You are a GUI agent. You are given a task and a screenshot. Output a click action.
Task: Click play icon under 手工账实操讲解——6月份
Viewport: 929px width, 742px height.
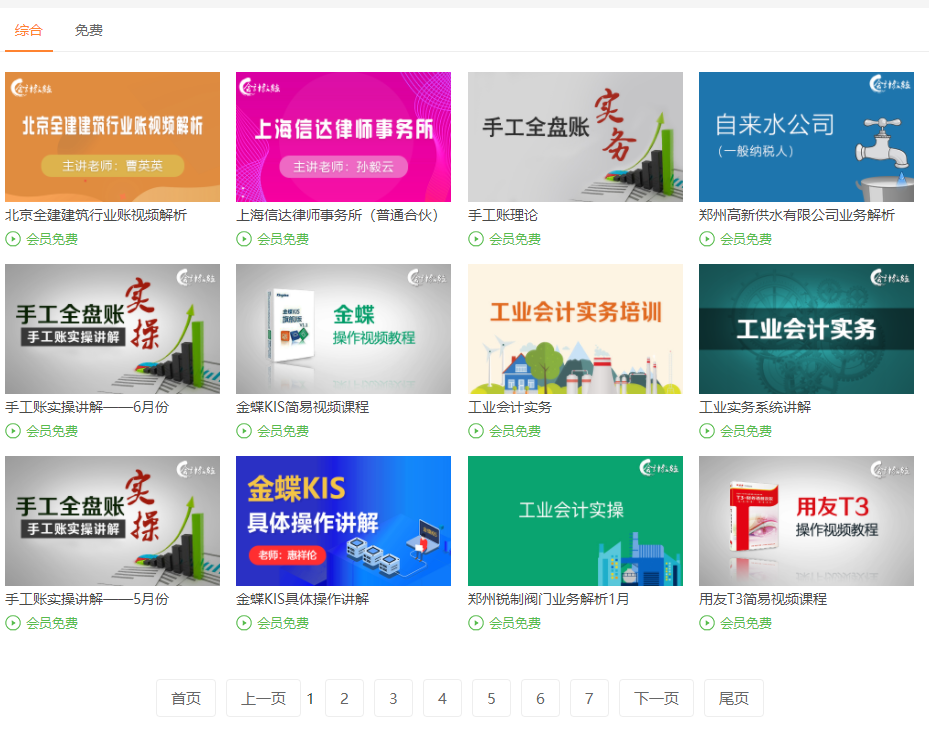(13, 431)
